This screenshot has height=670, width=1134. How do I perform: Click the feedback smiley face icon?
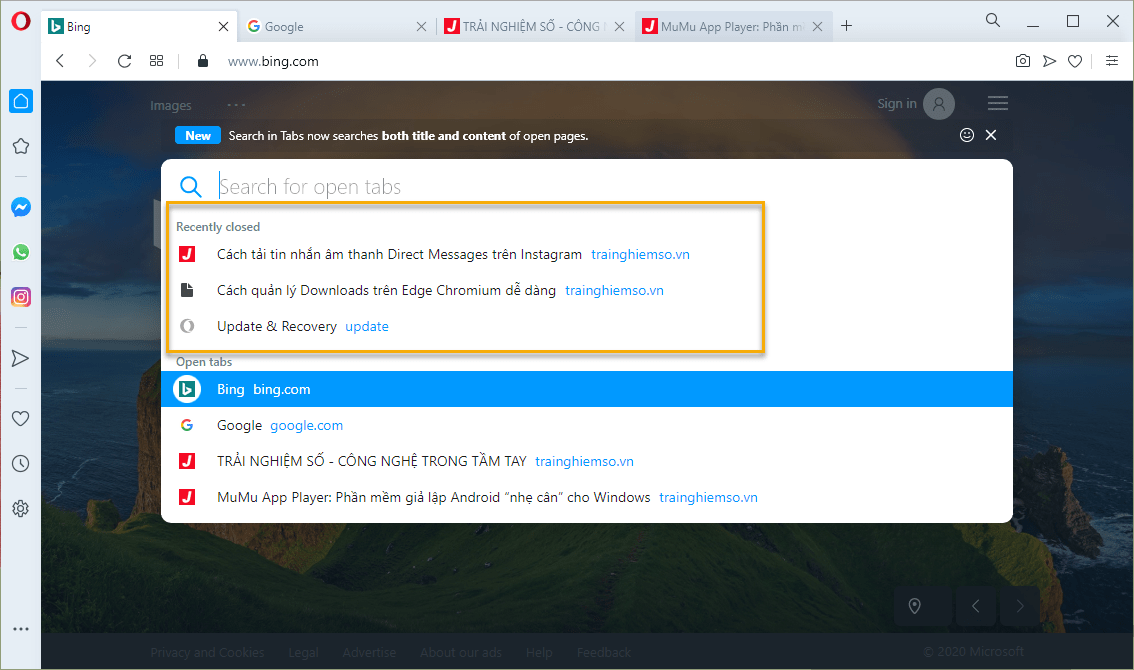[x=967, y=135]
